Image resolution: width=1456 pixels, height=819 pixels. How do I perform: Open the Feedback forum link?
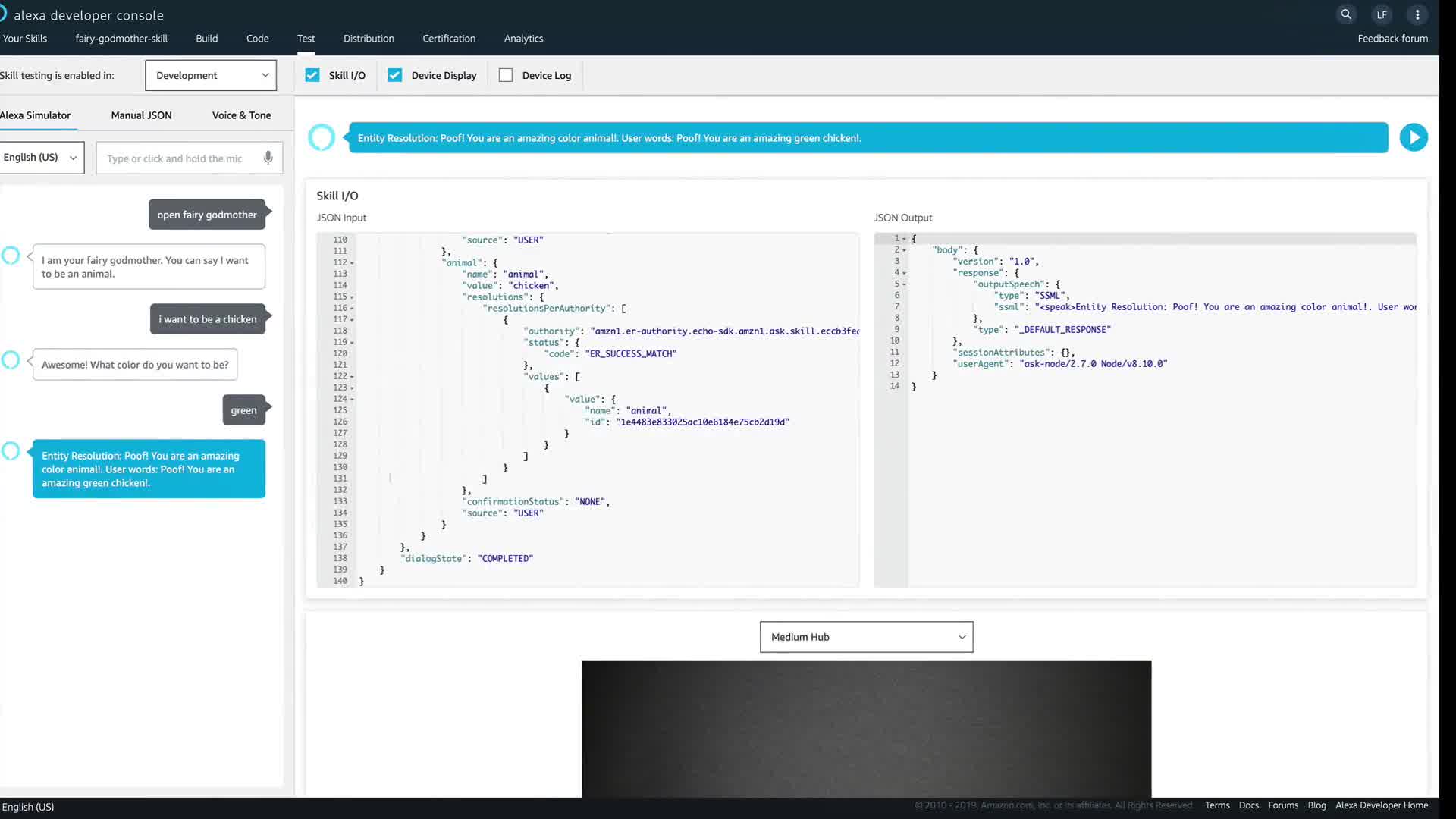pyautogui.click(x=1392, y=39)
